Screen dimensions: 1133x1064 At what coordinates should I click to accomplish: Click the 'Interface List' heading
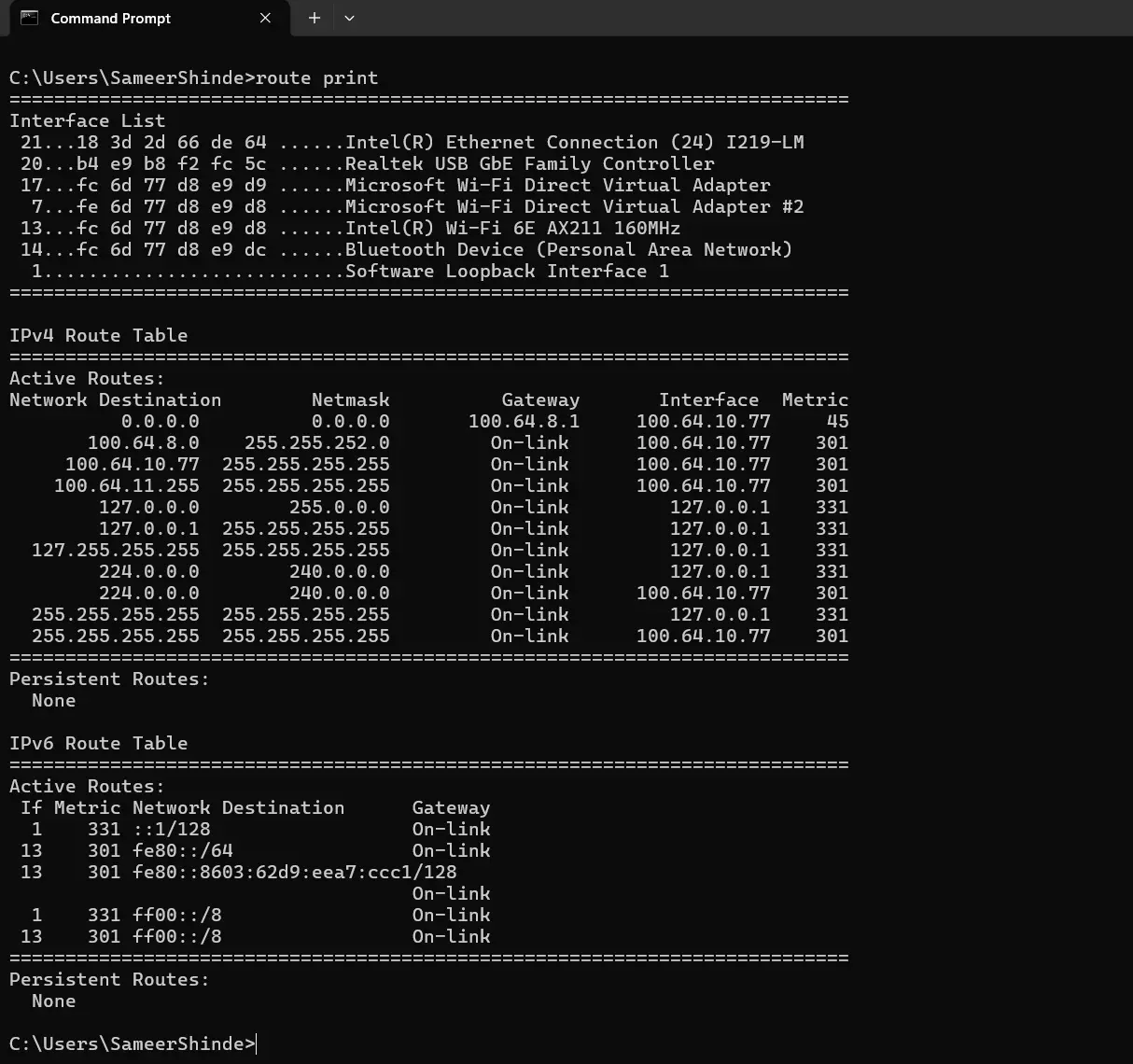coord(88,120)
